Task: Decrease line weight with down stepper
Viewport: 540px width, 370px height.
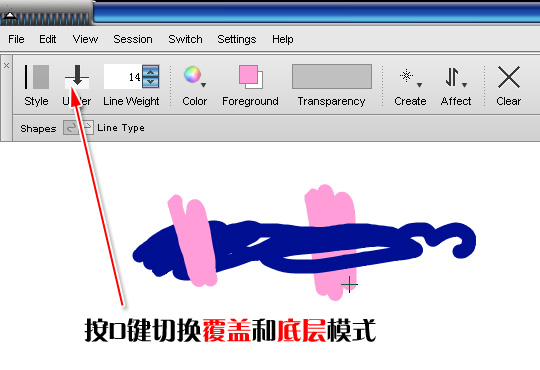Action: [x=151, y=82]
